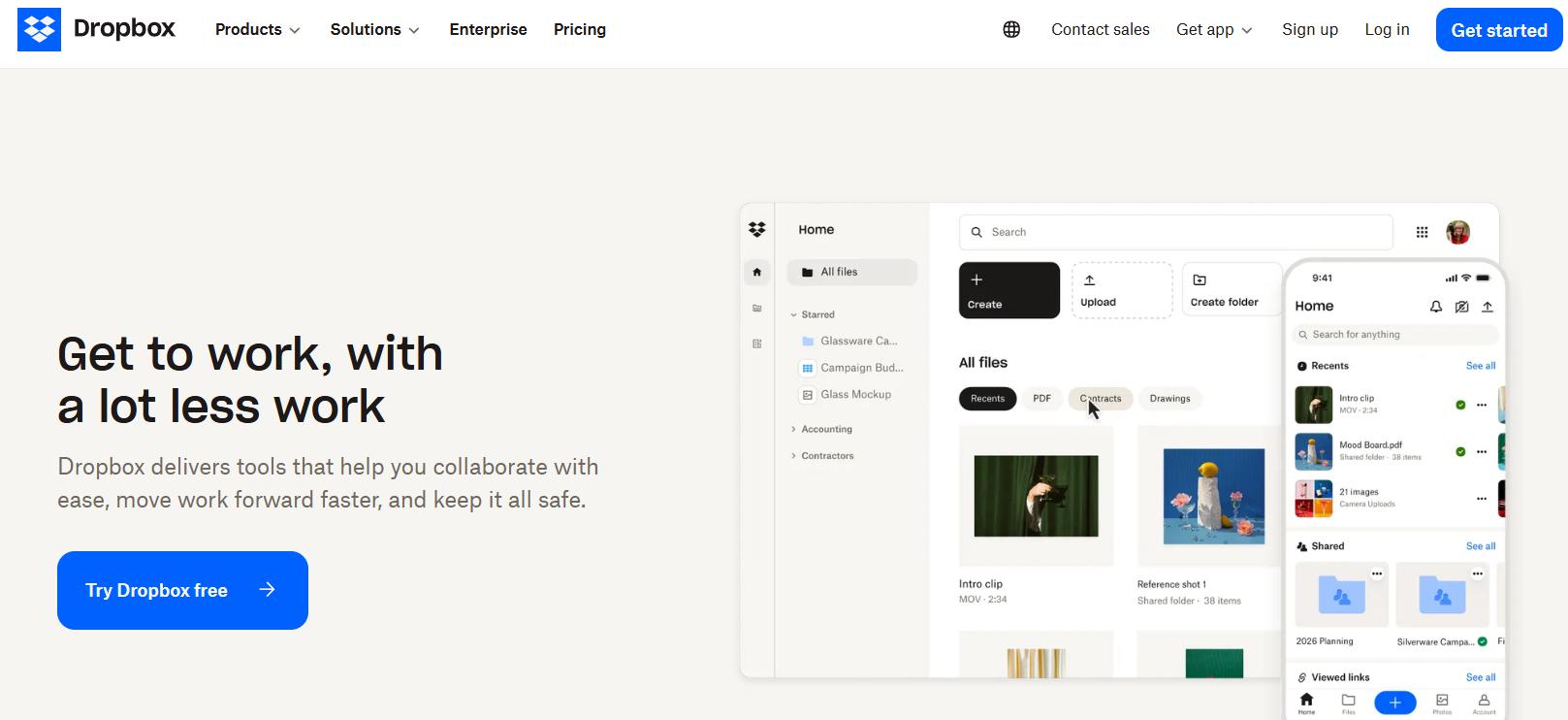Viewport: 1568px width, 720px height.
Task: Click the bell notification icon on phone
Action: click(x=1436, y=307)
